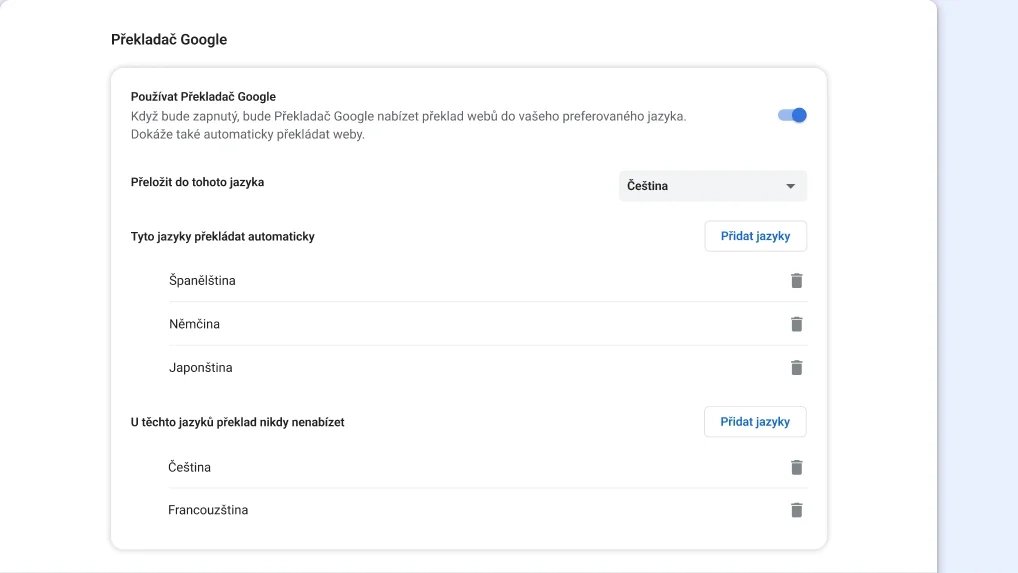Click the U těchto jazyků překlad nikdy nenabízet heading
The height and width of the screenshot is (573, 1018).
(237, 422)
